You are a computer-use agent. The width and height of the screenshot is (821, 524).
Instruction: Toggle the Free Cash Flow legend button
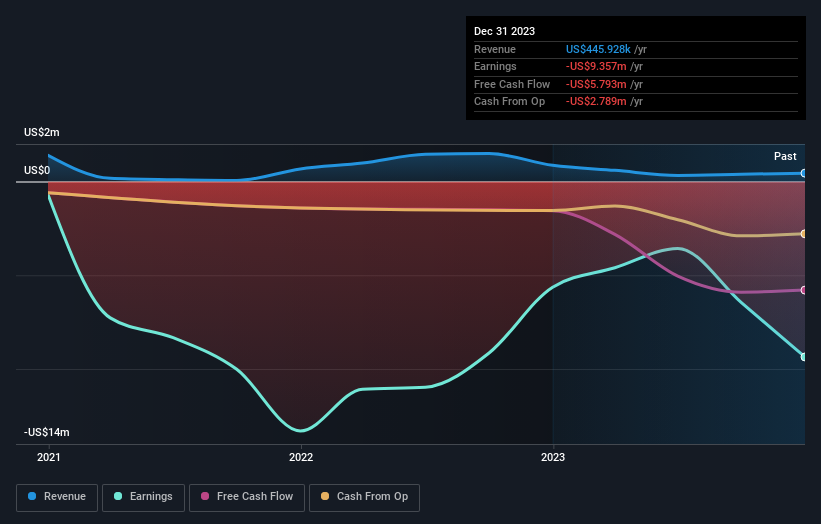pyautogui.click(x=247, y=497)
